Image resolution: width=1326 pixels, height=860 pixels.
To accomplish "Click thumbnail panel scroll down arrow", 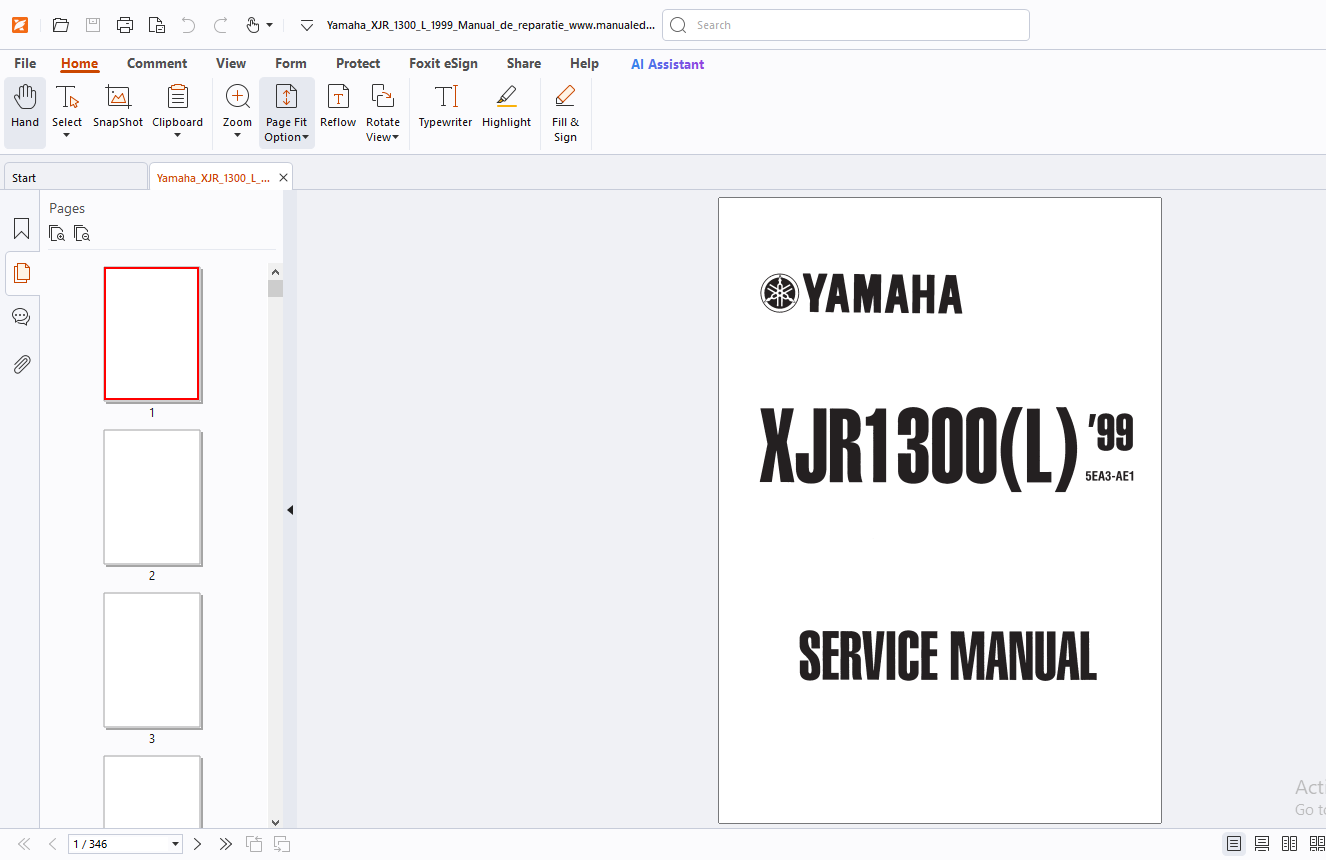I will (x=275, y=821).
